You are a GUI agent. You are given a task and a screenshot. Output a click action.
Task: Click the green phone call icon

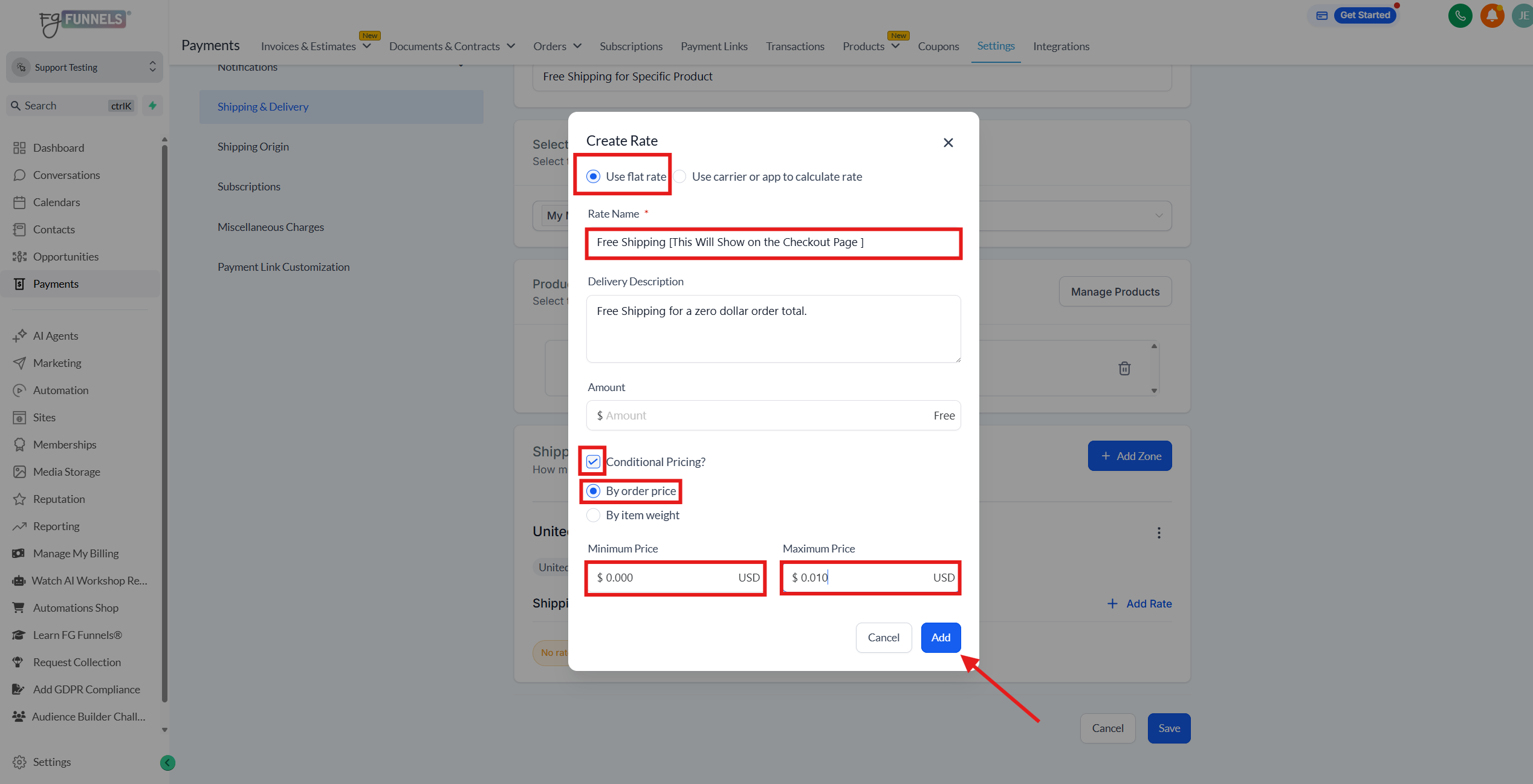point(1460,16)
